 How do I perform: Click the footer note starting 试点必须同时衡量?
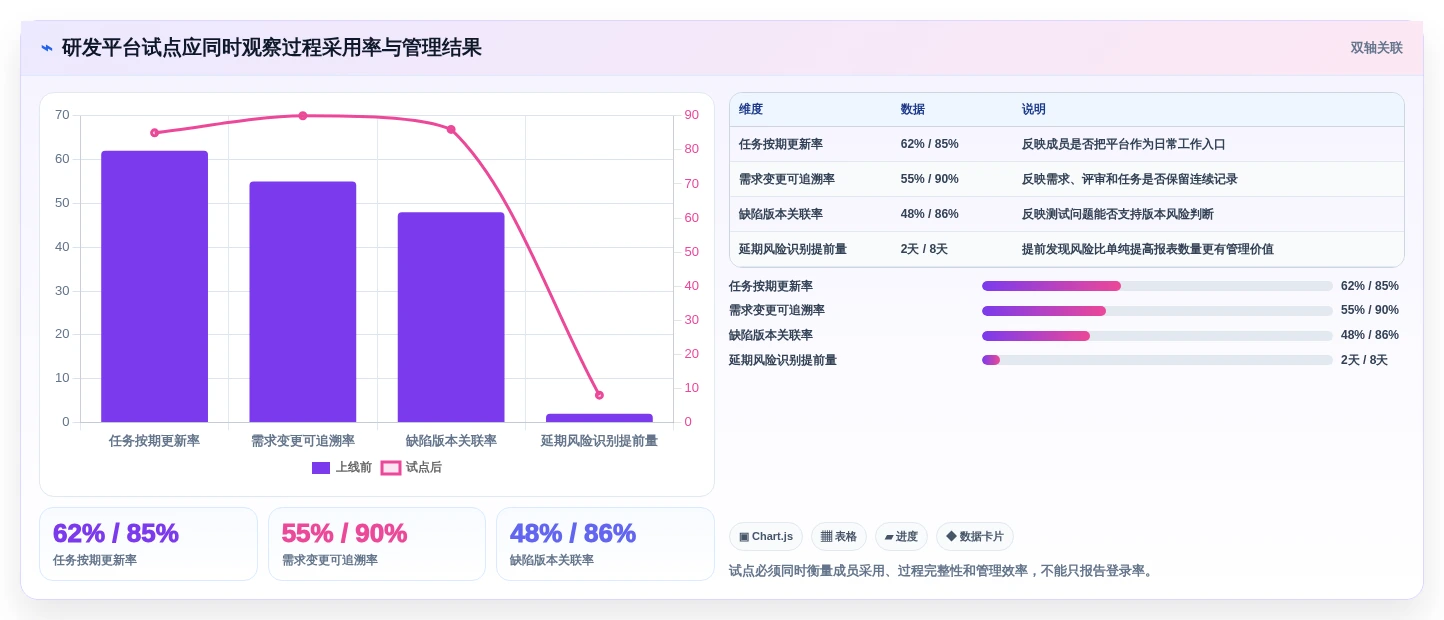(x=942, y=571)
